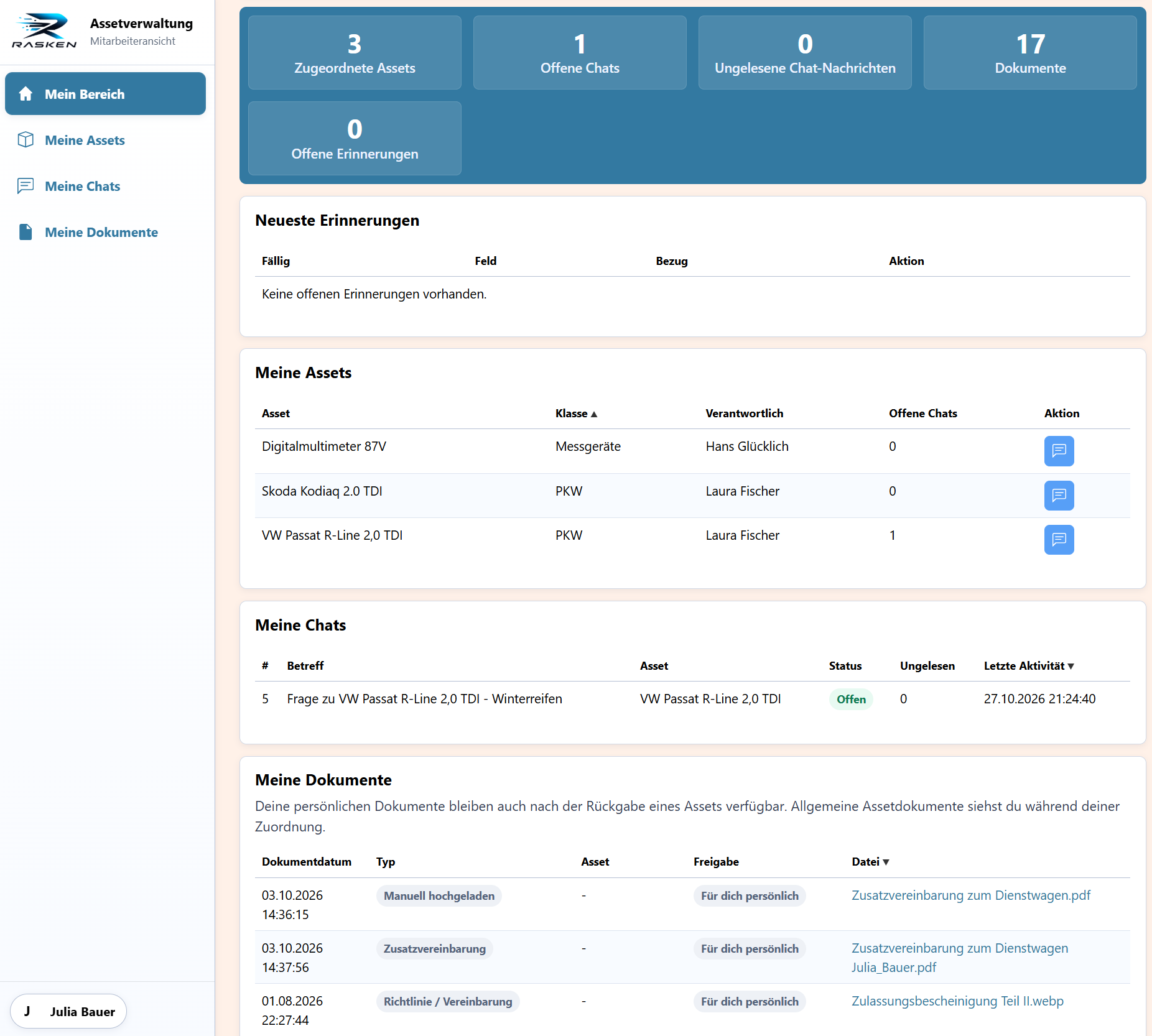Sort documents by Datei column
Screen dimensions: 1152x1036
(x=870, y=862)
